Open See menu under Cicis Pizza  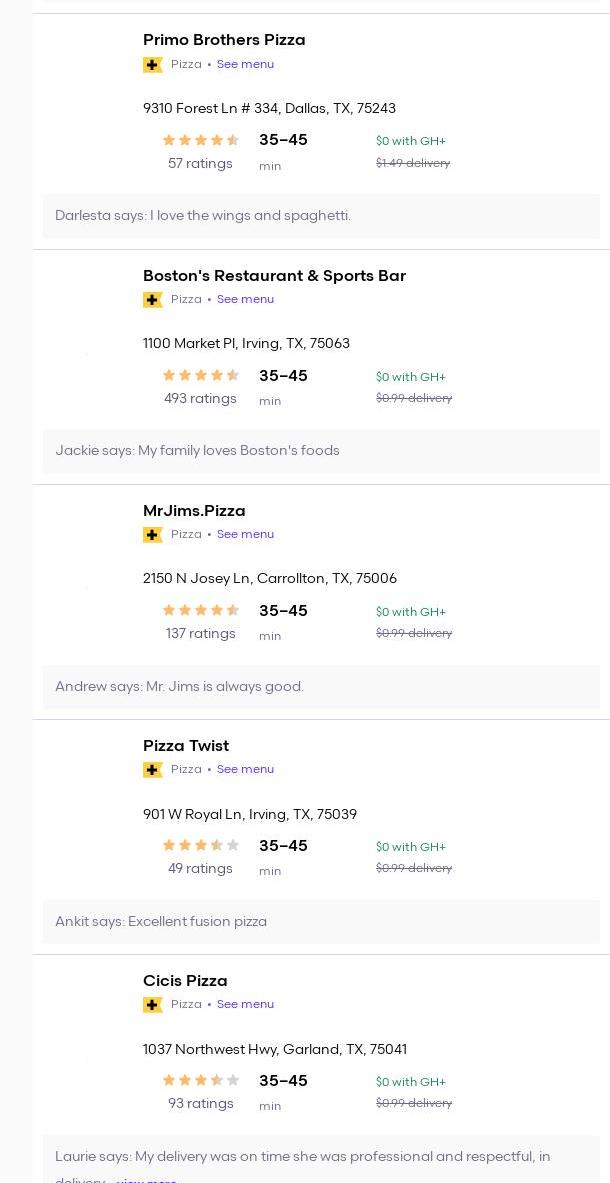pyautogui.click(x=245, y=1004)
